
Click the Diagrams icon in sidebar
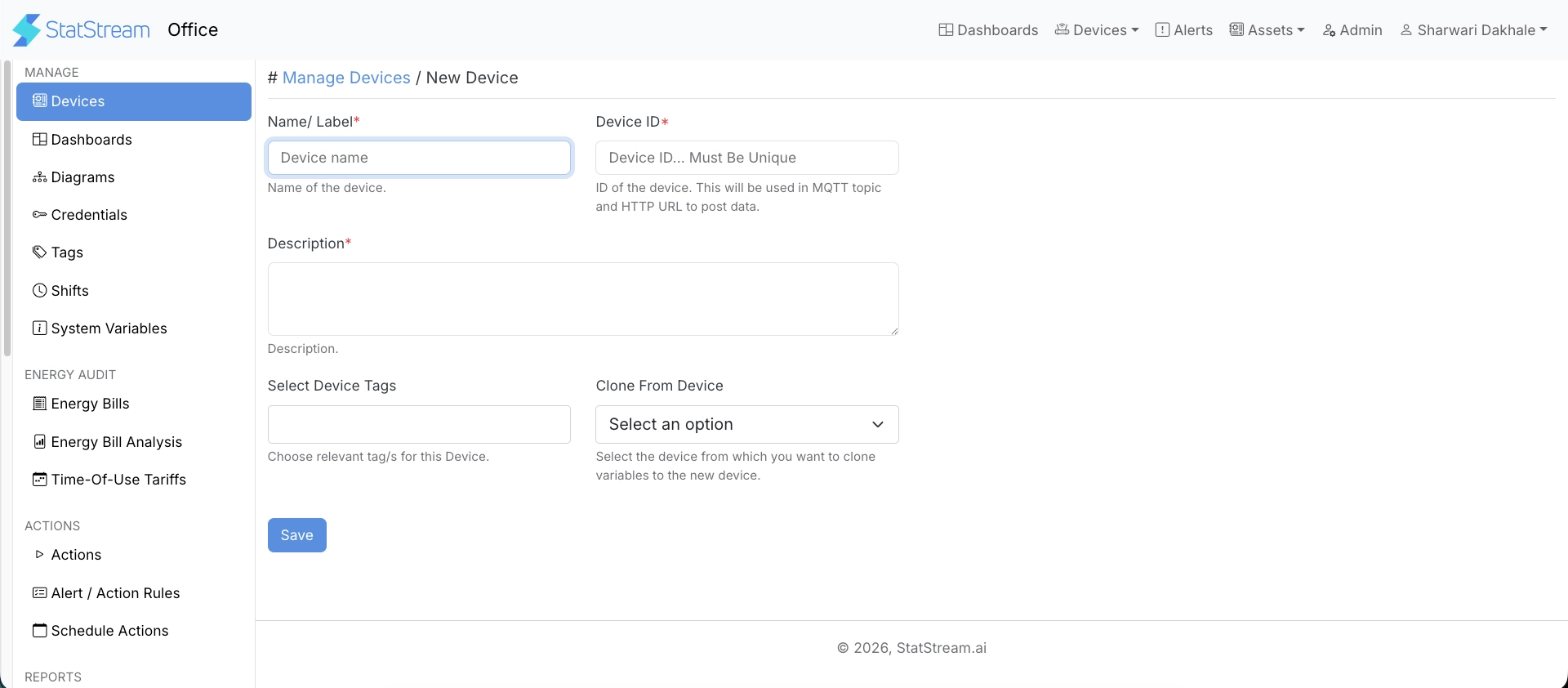tap(39, 177)
